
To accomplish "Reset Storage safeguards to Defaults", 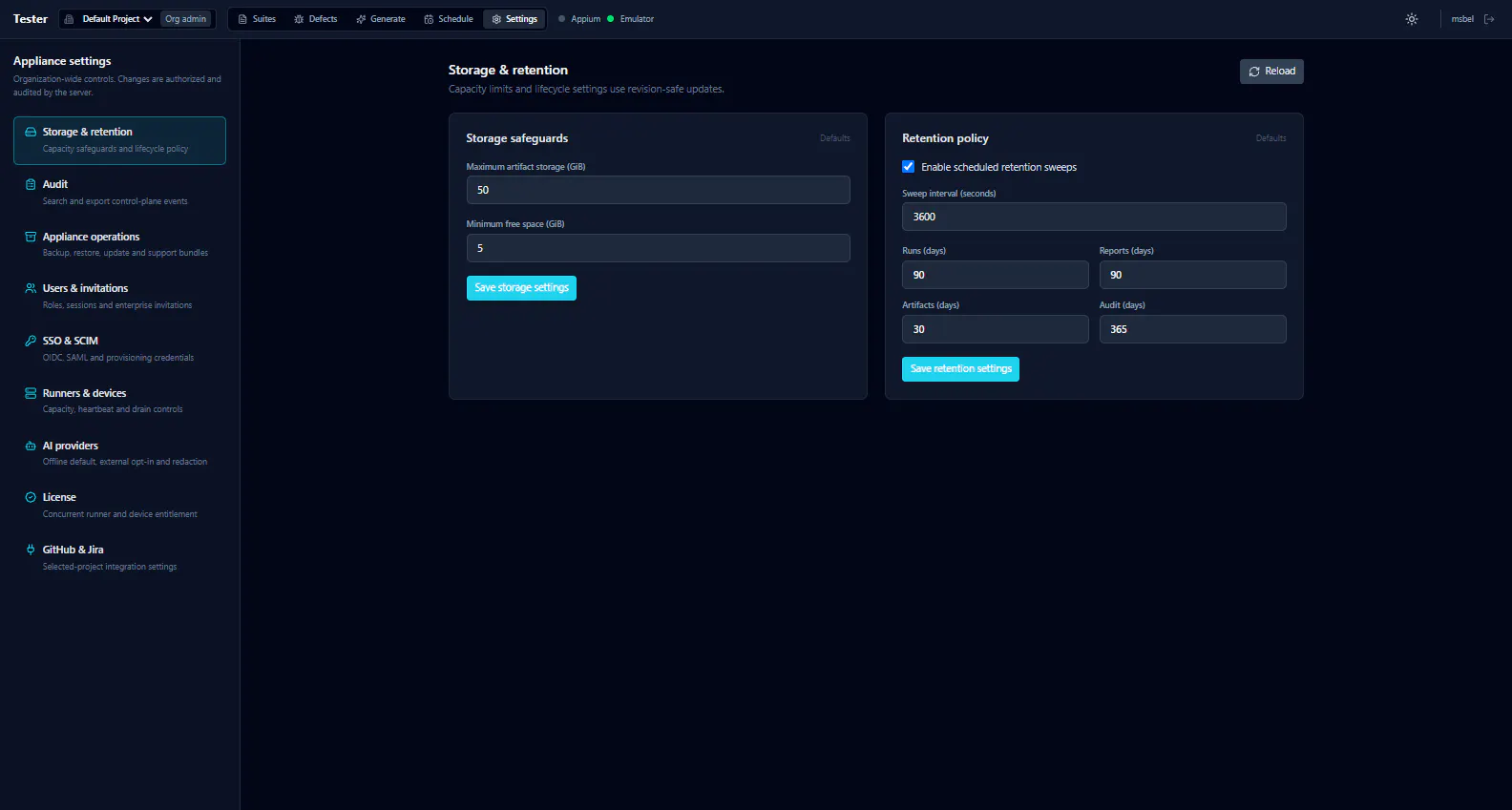I will click(x=834, y=138).
